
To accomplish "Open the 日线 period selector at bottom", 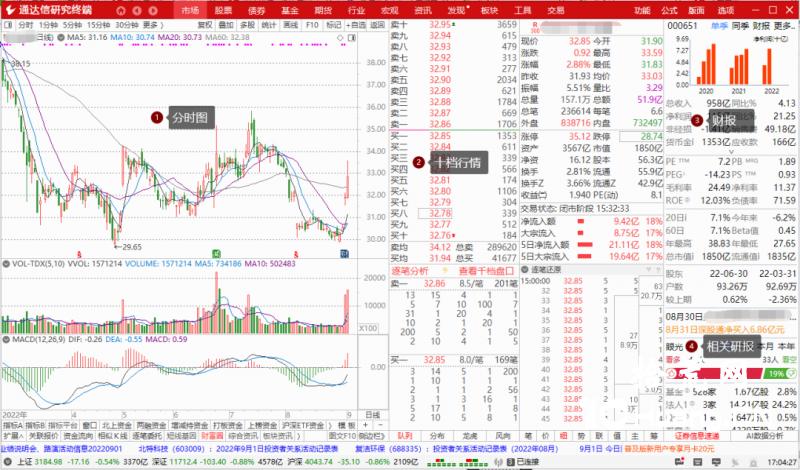I will click(372, 415).
